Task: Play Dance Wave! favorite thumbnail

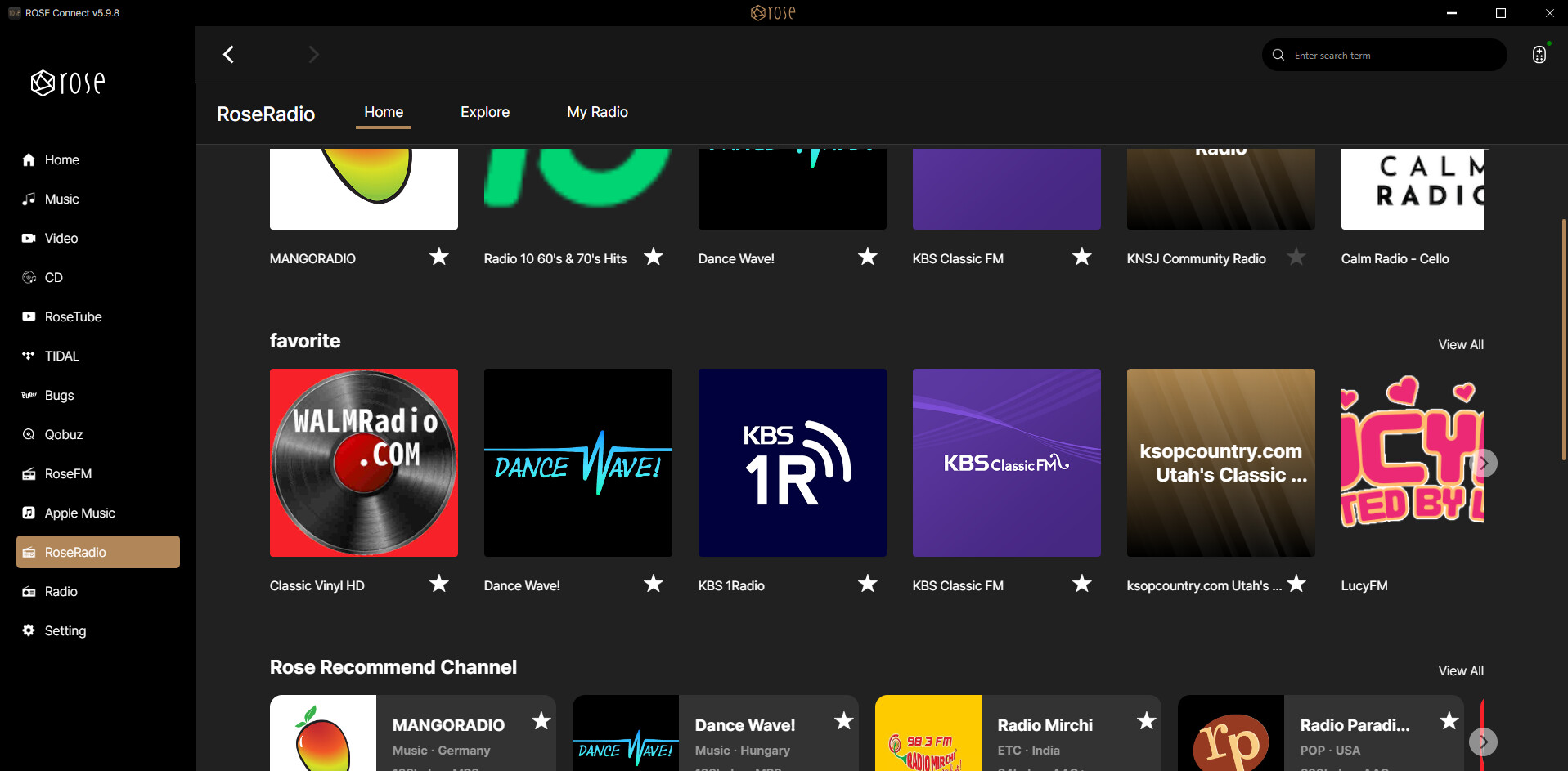Action: pos(578,463)
